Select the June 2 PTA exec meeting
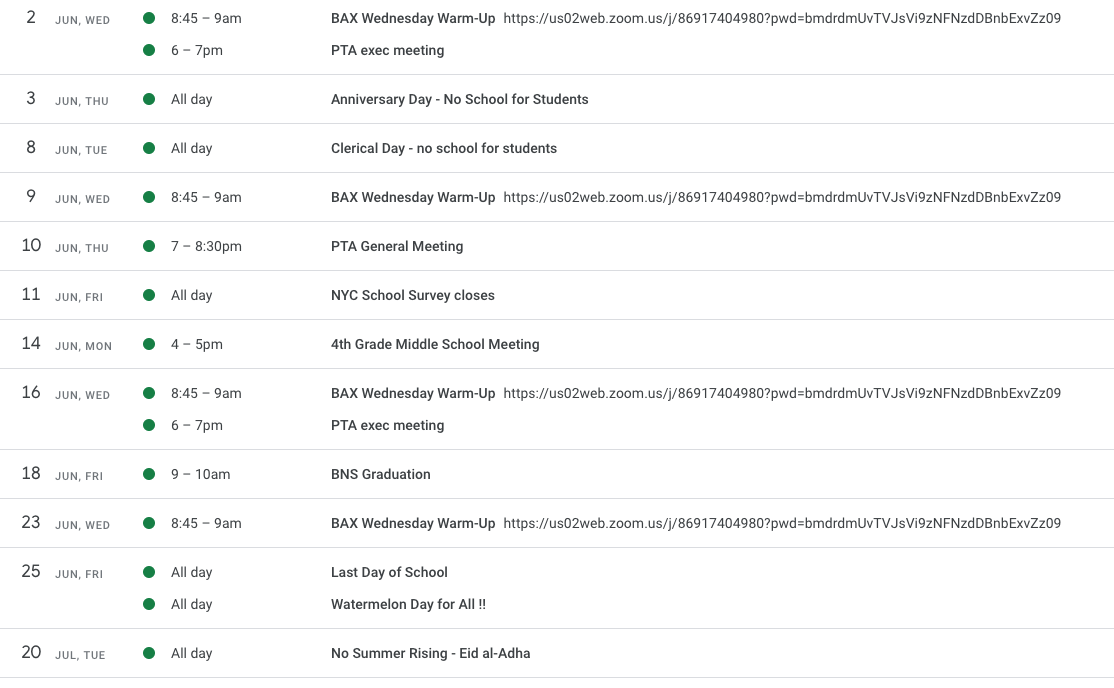 pos(387,50)
